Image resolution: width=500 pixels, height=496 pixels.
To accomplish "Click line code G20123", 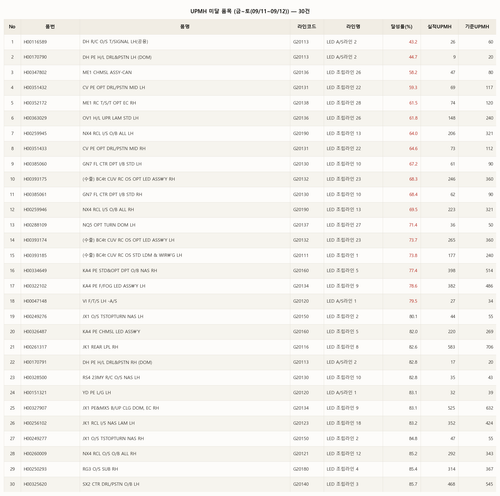I will [x=301, y=423].
